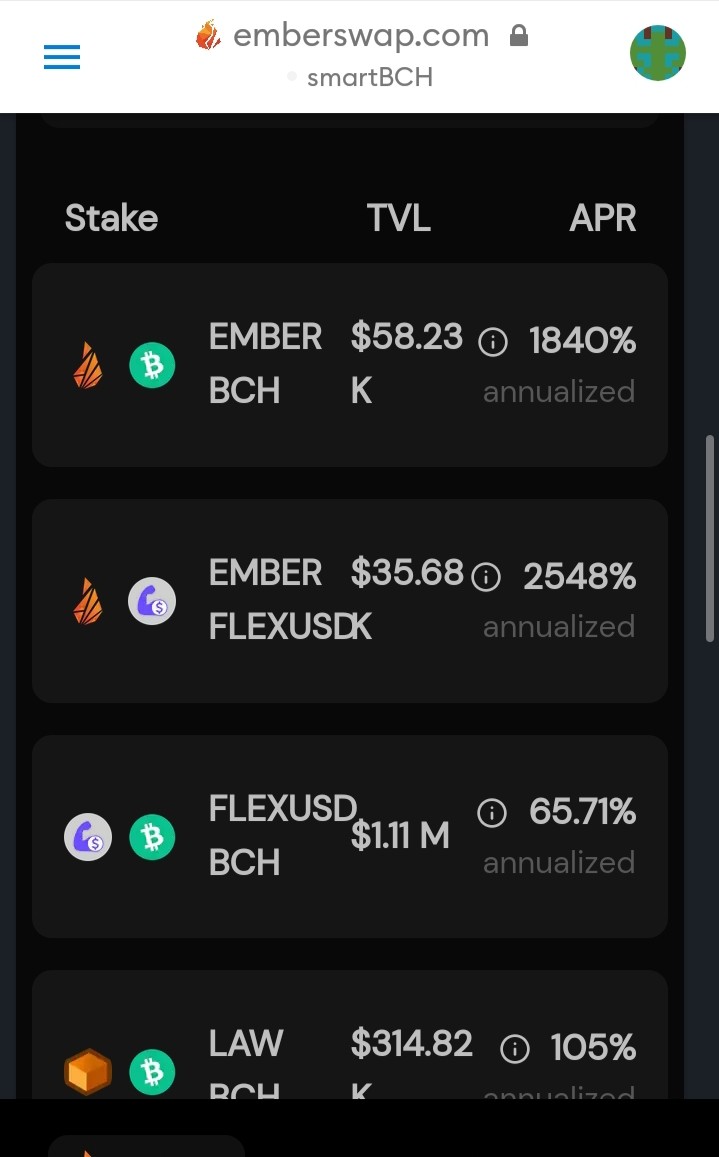Click the flexUSD token icon in EMBER FLEXUSD row

(x=152, y=601)
